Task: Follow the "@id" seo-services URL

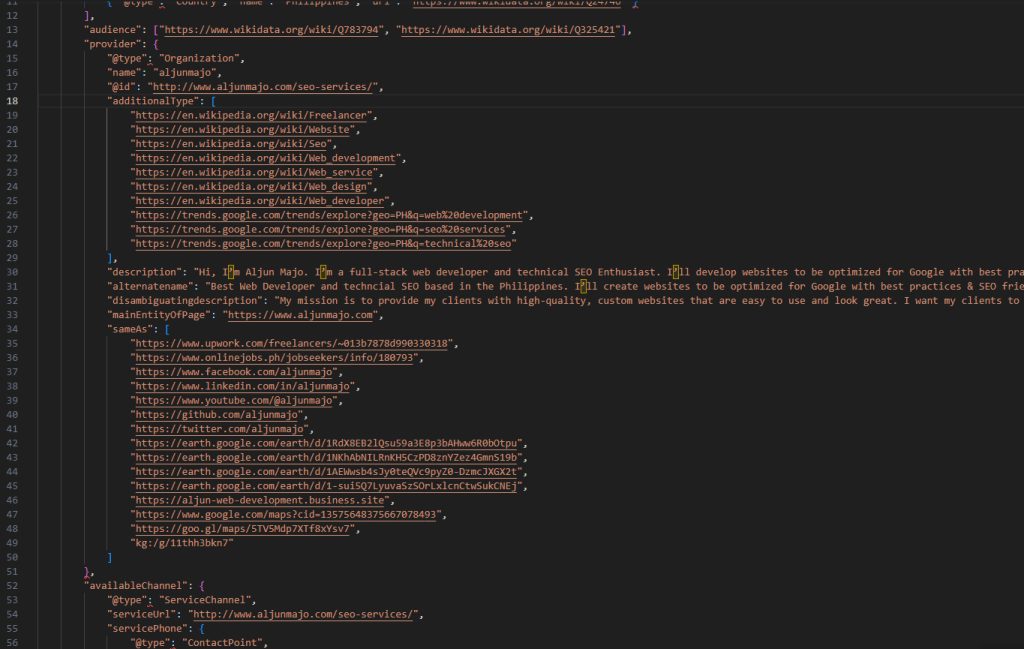Action: point(263,87)
